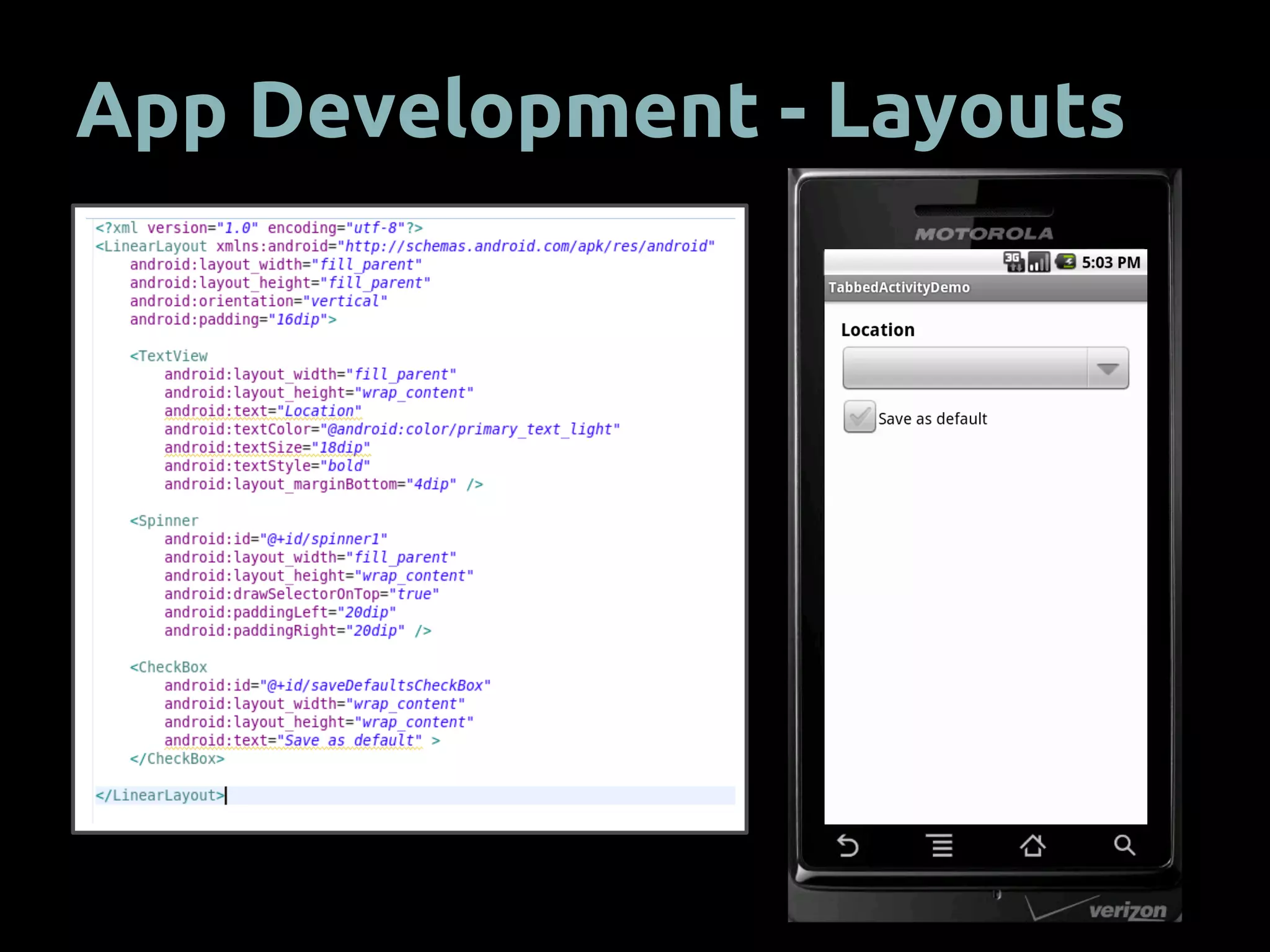Click the battery charging status icon
This screenshot has width=1270, height=952.
tap(1066, 262)
